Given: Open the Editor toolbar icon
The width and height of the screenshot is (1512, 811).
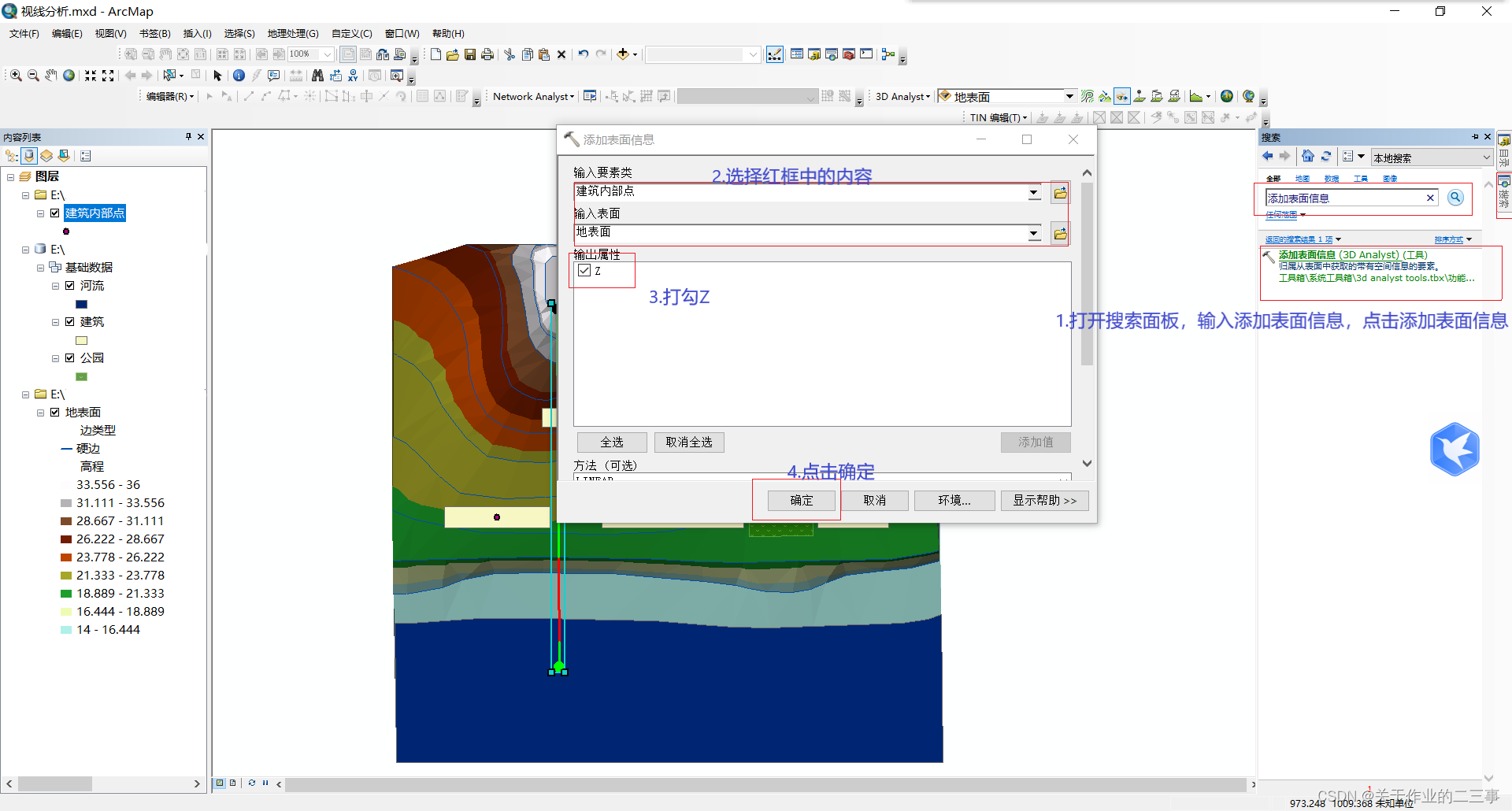Looking at the screenshot, I should click(x=775, y=54).
